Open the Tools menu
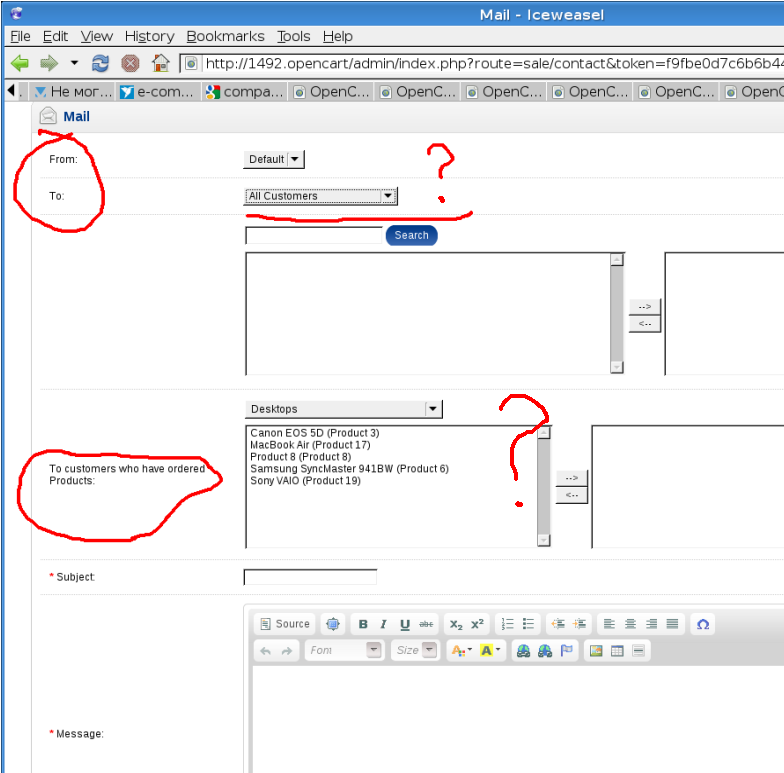This screenshot has height=773, width=784. coord(294,36)
